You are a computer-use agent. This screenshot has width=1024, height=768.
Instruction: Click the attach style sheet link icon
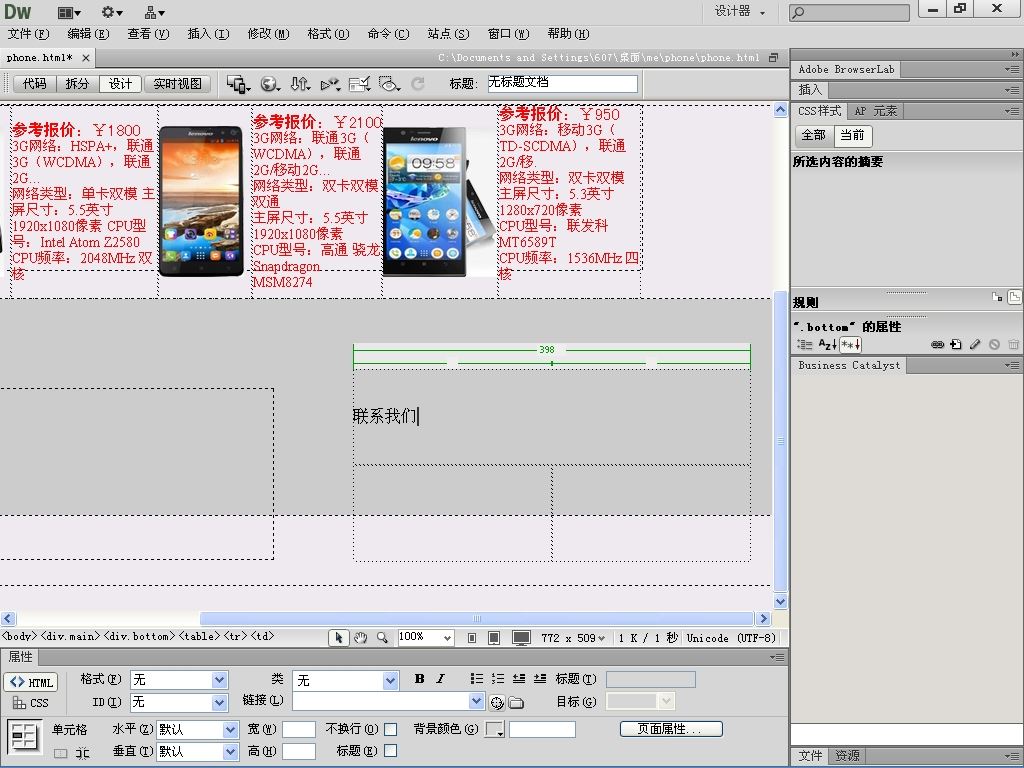coord(938,344)
